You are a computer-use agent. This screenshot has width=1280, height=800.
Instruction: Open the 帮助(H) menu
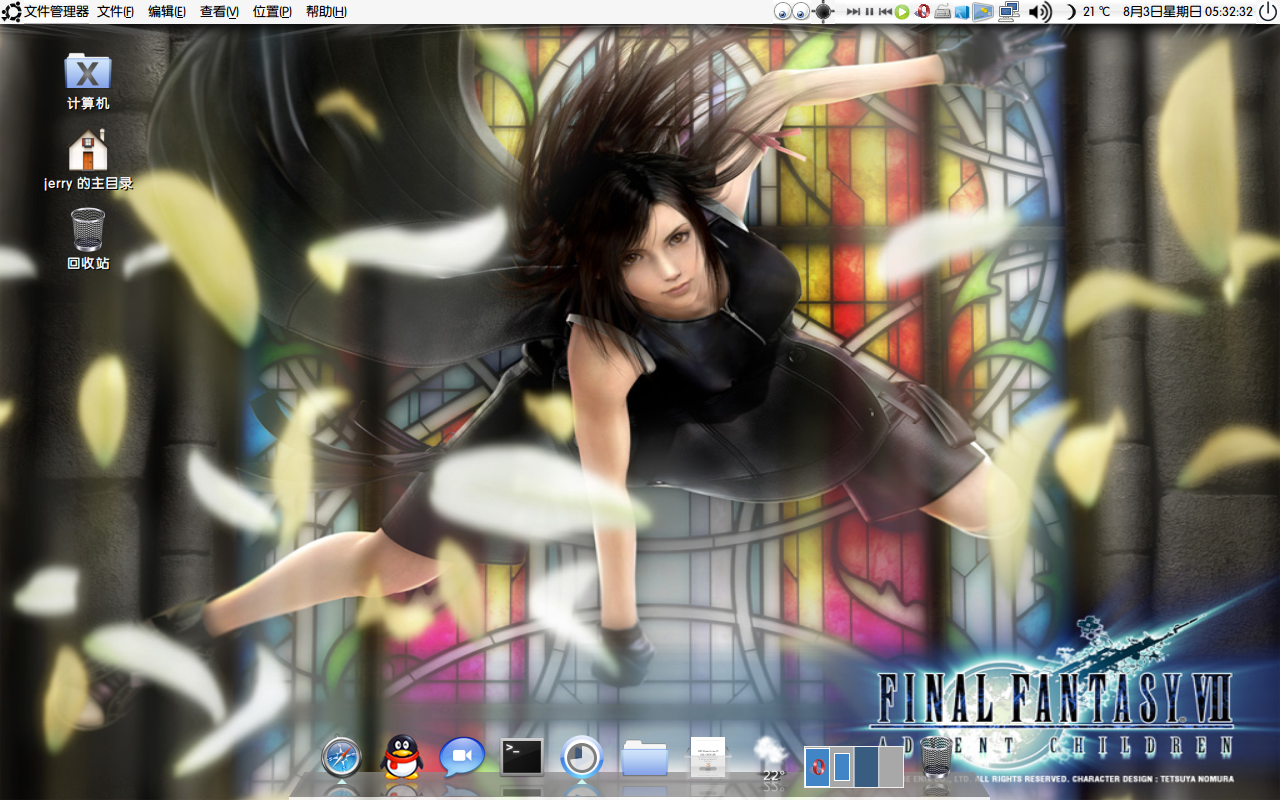point(326,12)
